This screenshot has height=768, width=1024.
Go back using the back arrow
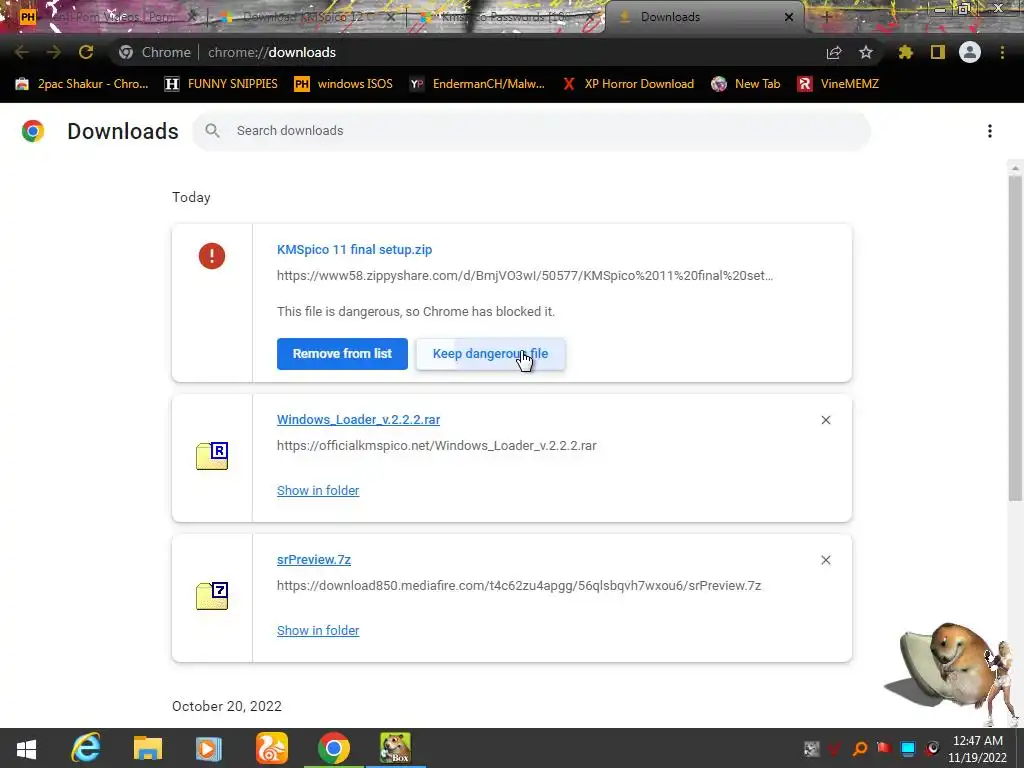point(22,52)
